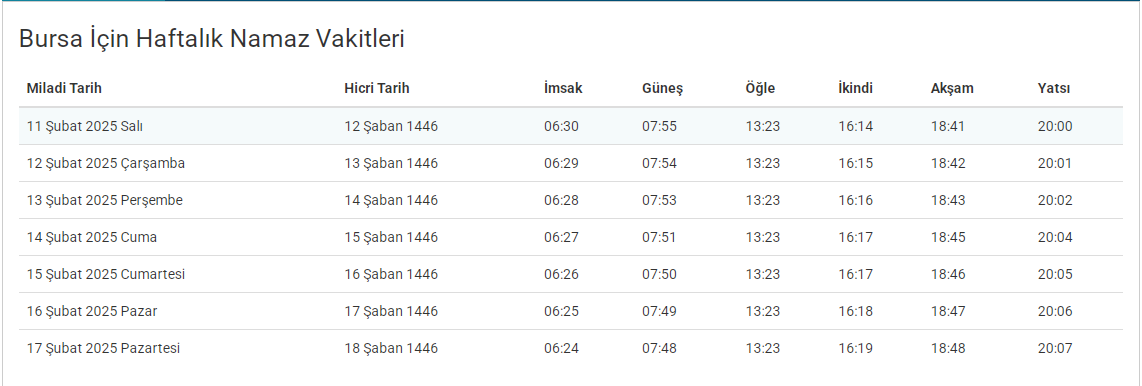Click the Öğle column header
Screen dimensions: 1142x386
tap(760, 89)
